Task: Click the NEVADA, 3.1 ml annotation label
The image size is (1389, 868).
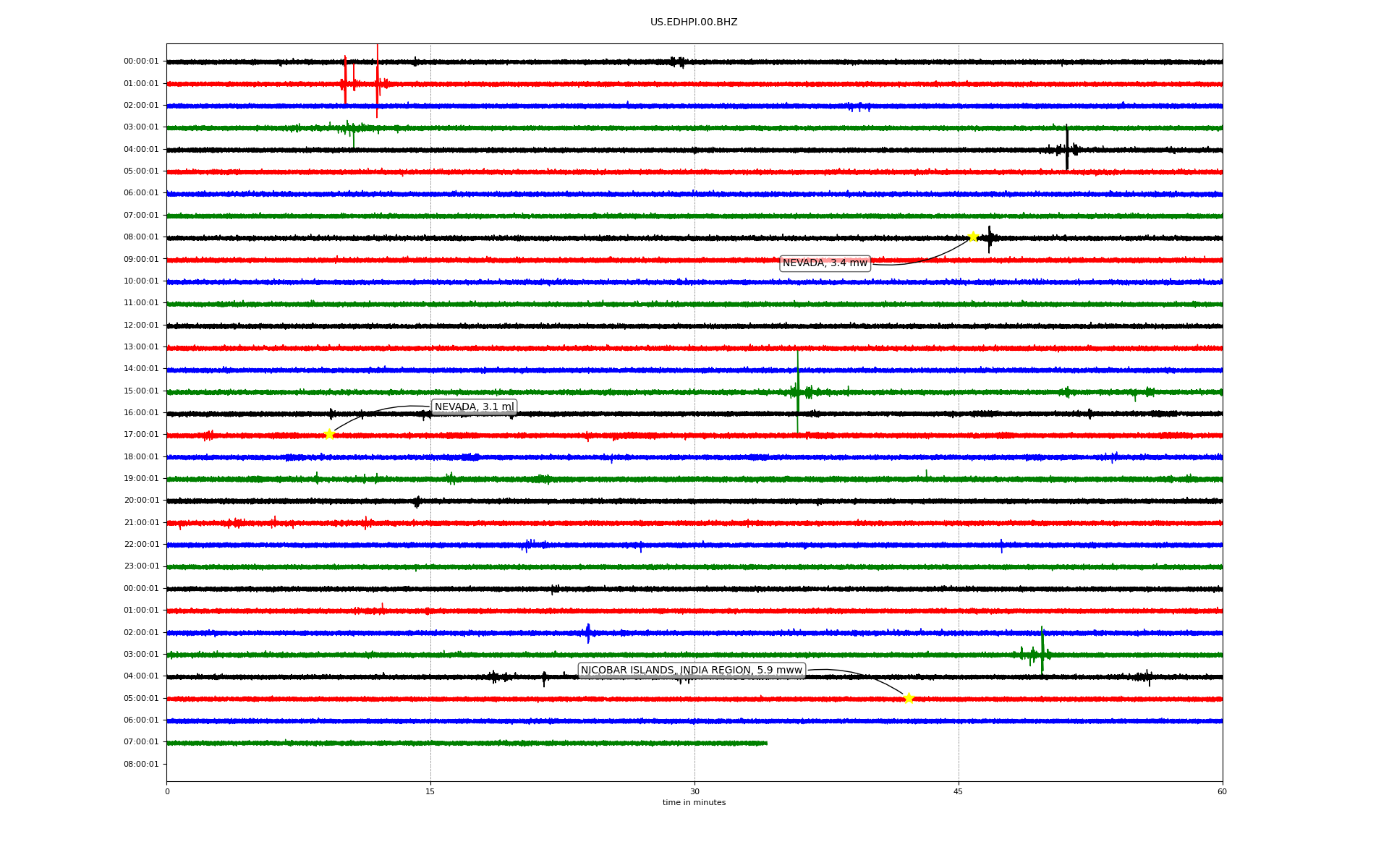Action: pos(474,407)
